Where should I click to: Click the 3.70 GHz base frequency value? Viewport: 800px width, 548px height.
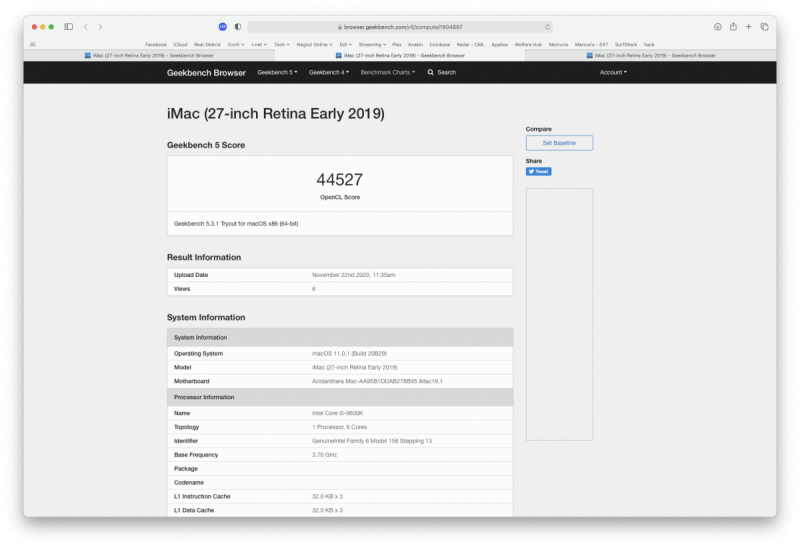click(x=324, y=454)
